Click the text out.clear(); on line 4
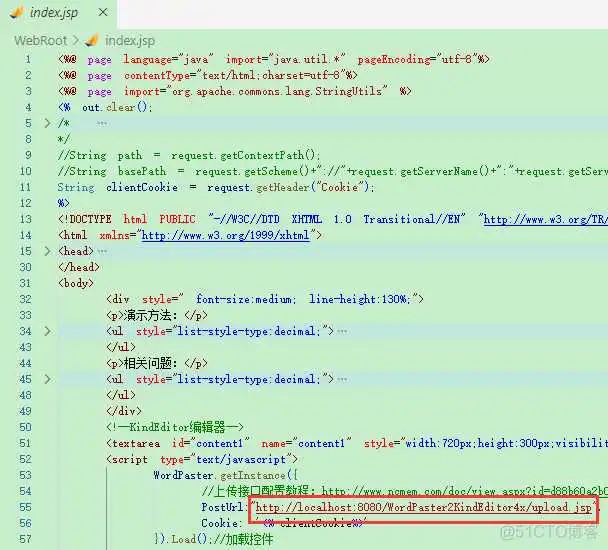 pos(117,107)
